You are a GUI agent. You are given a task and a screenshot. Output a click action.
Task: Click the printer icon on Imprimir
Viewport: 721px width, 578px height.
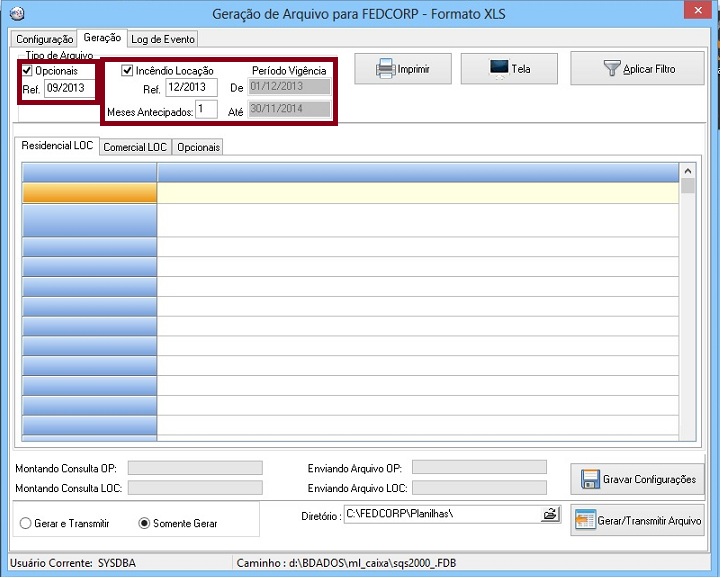click(x=385, y=69)
